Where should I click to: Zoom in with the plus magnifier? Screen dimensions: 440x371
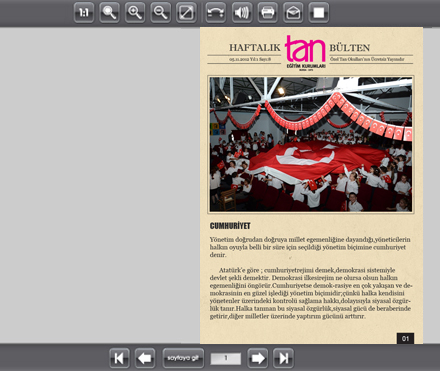(135, 13)
